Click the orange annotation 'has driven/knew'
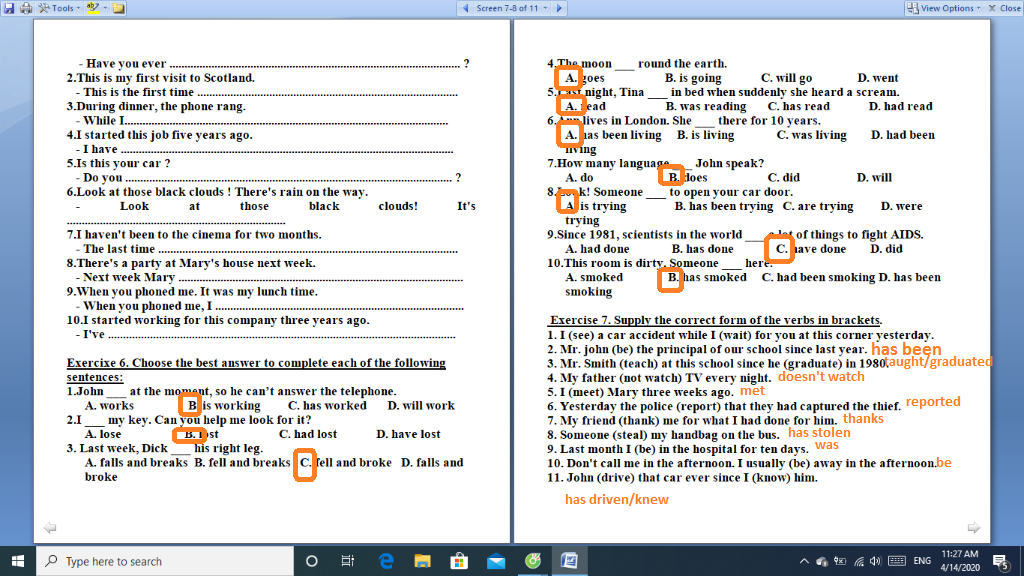 tap(616, 500)
